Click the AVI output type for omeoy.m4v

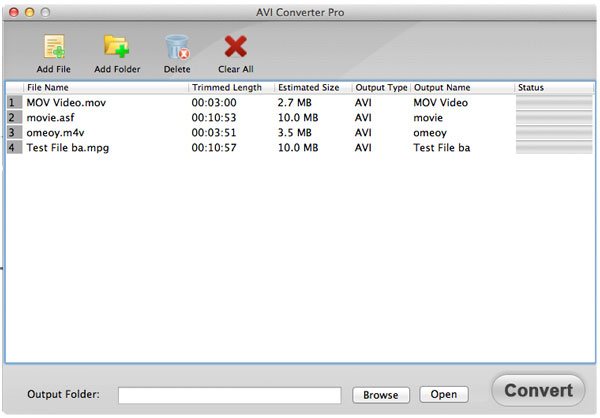click(x=363, y=132)
